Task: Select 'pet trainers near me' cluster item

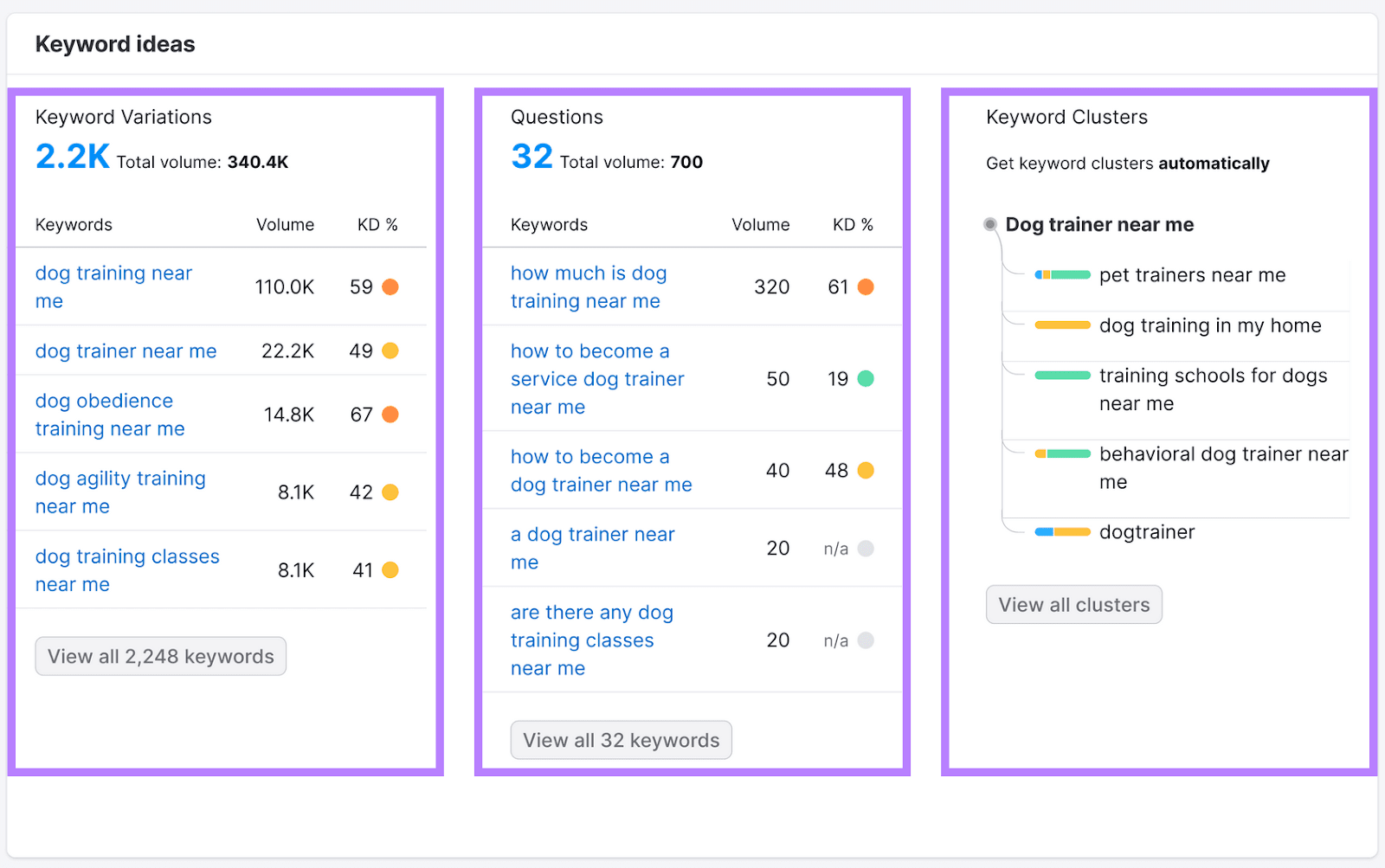Action: coord(1192,275)
